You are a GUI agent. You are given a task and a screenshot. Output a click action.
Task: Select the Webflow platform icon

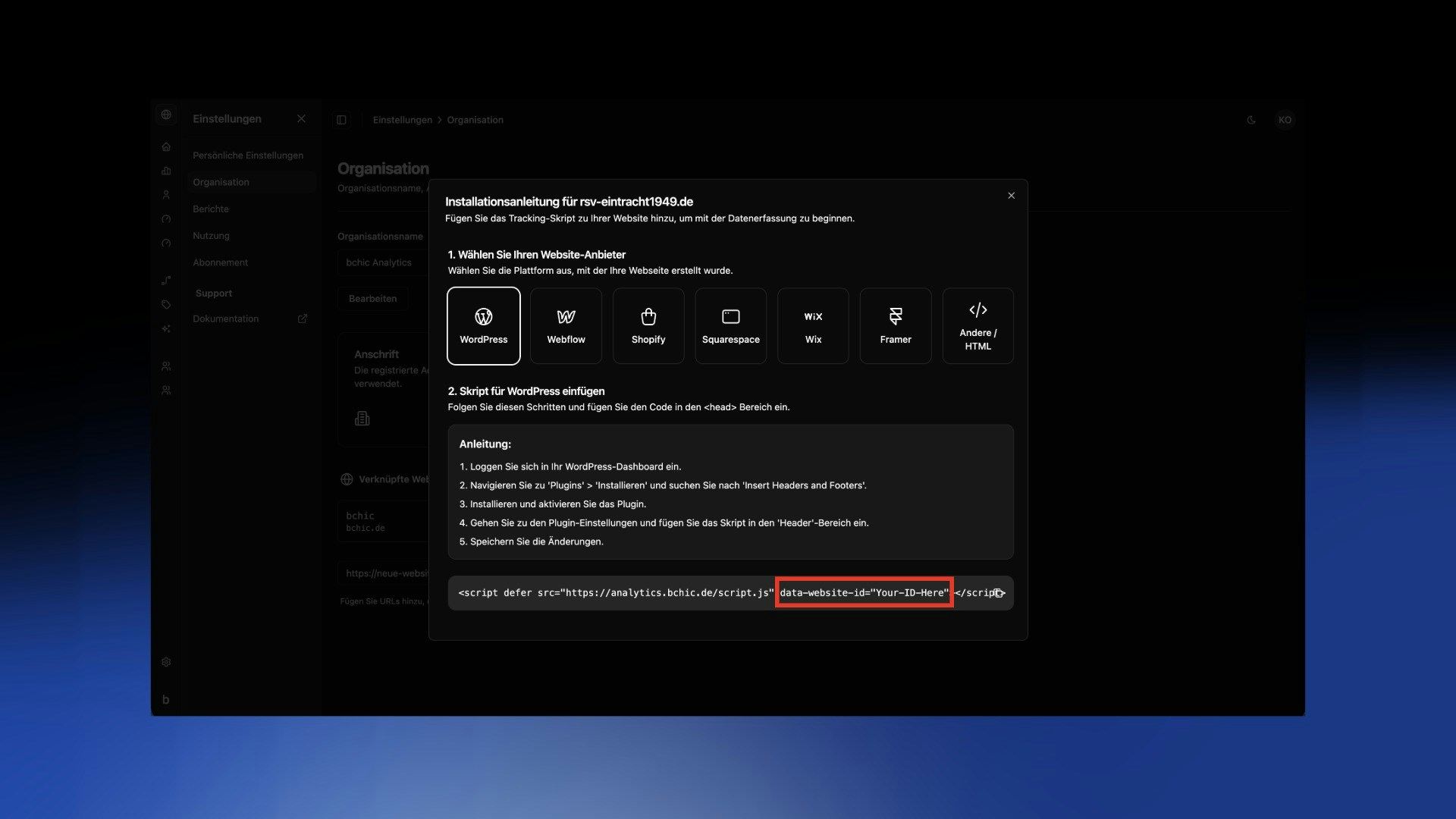(565, 325)
